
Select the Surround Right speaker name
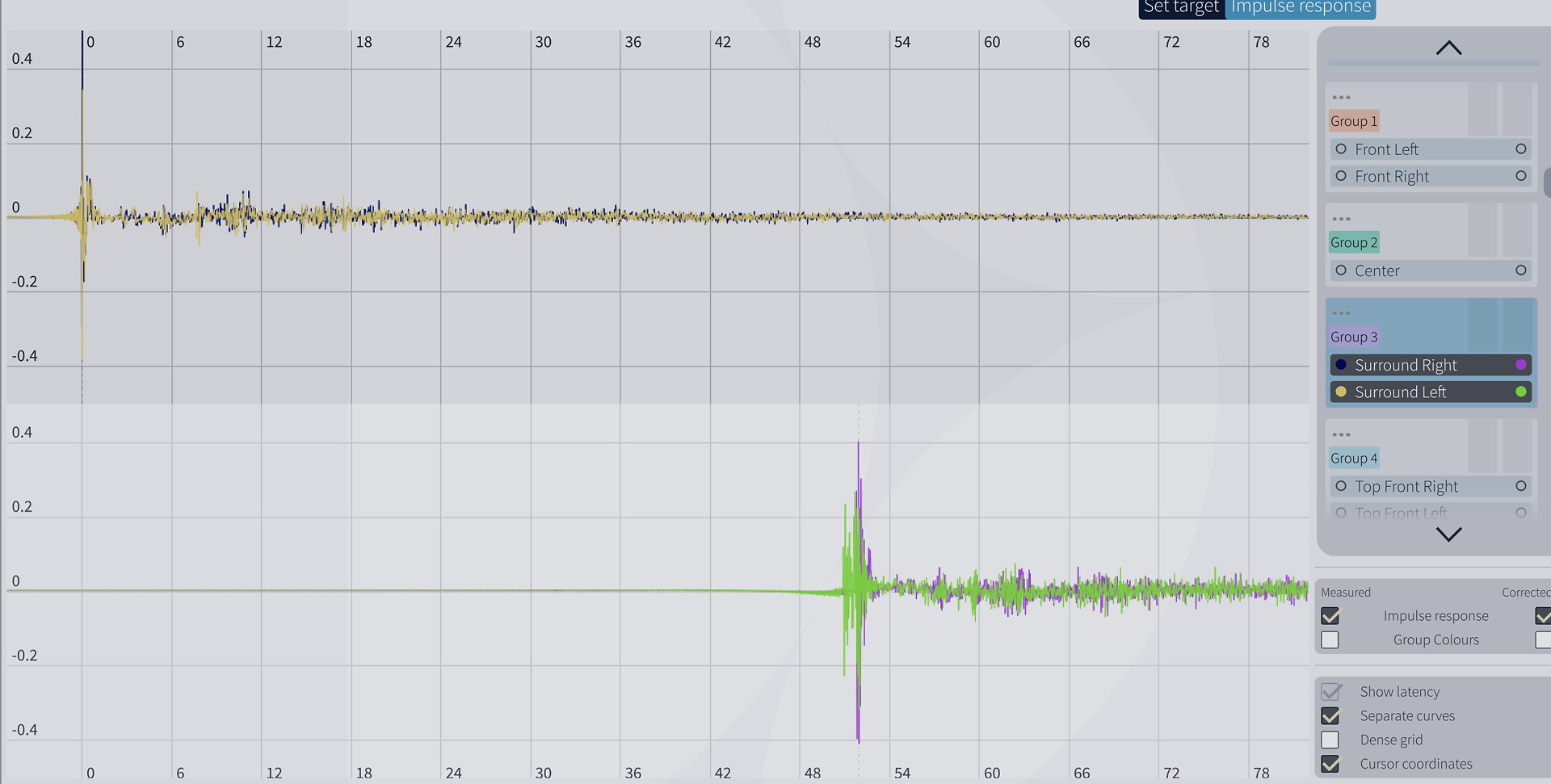1406,365
